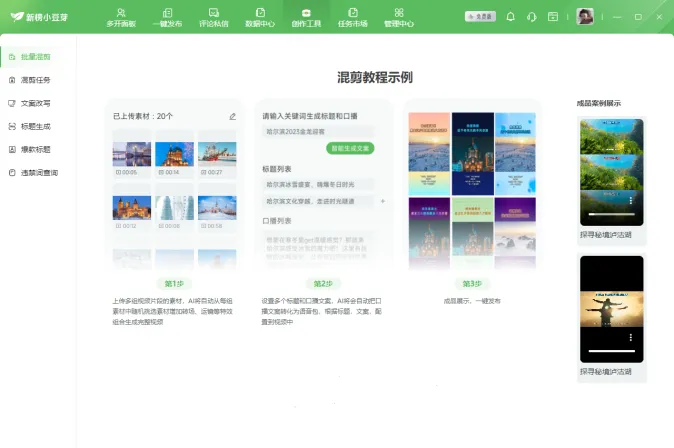Click the notification bell icon
This screenshot has width=674, height=448.
(511, 17)
